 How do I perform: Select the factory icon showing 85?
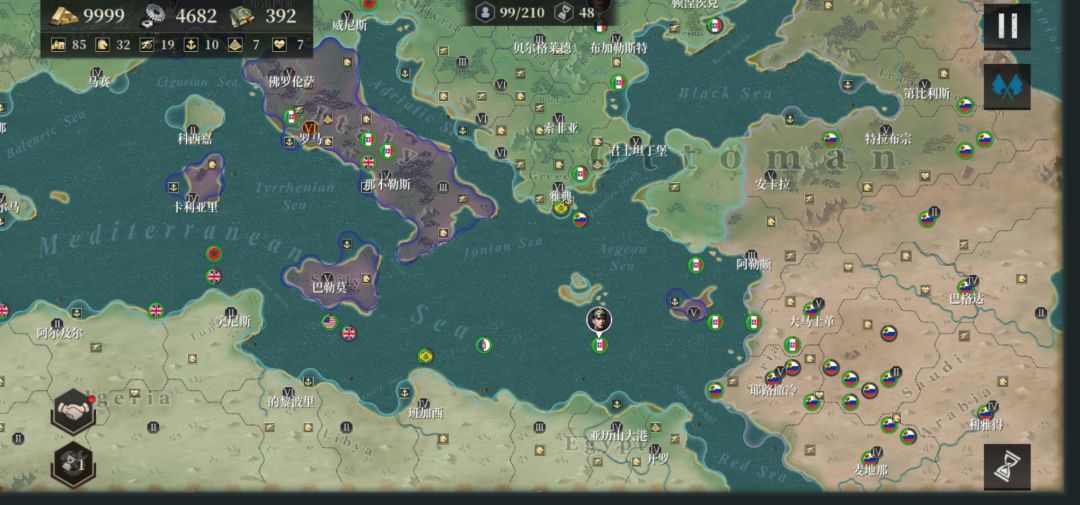59,45
